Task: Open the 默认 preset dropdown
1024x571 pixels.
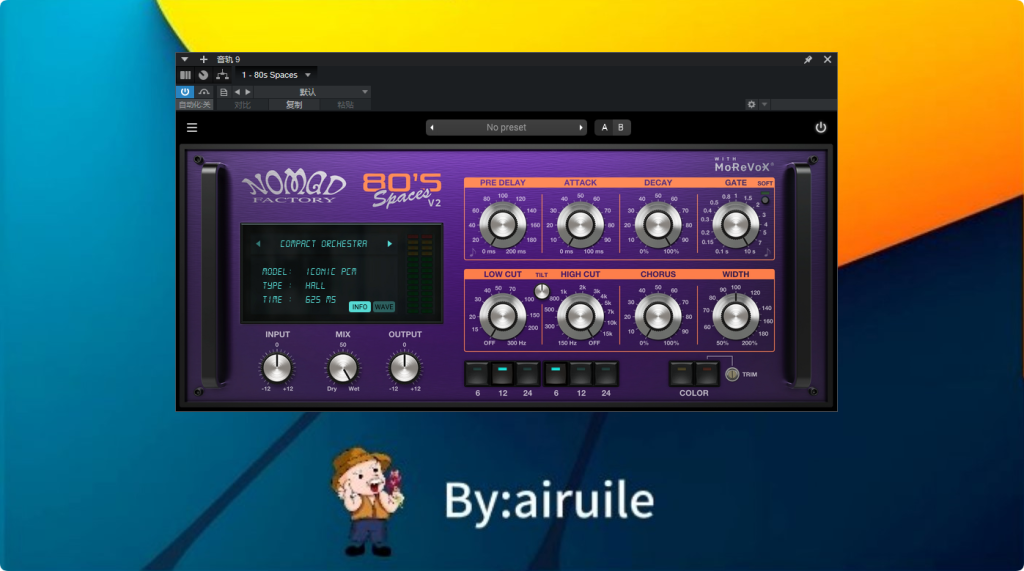Action: [313, 92]
